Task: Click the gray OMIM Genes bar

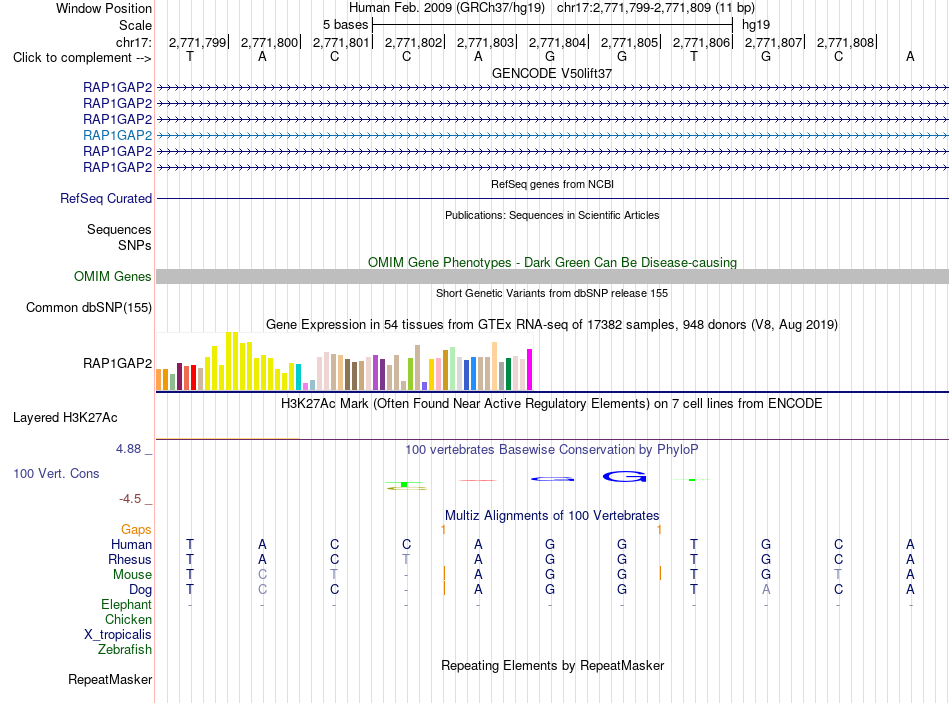Action: point(552,276)
